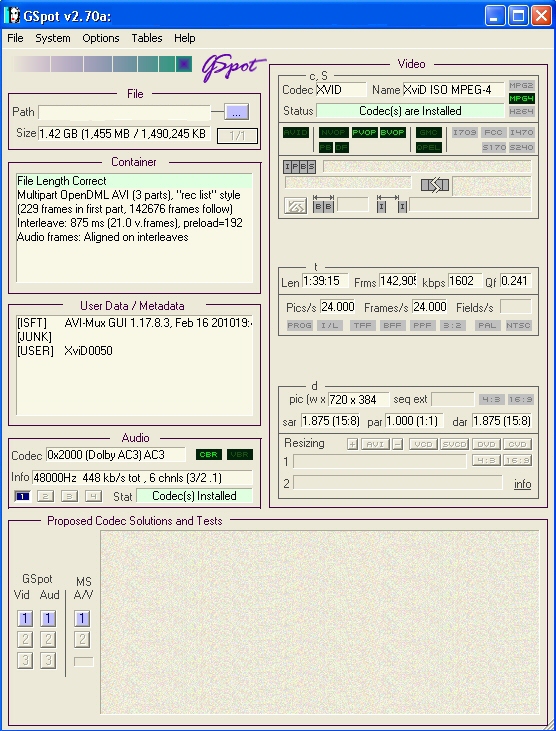Click the I709 colorimetry indicator
The width and height of the screenshot is (556, 731).
tap(465, 132)
